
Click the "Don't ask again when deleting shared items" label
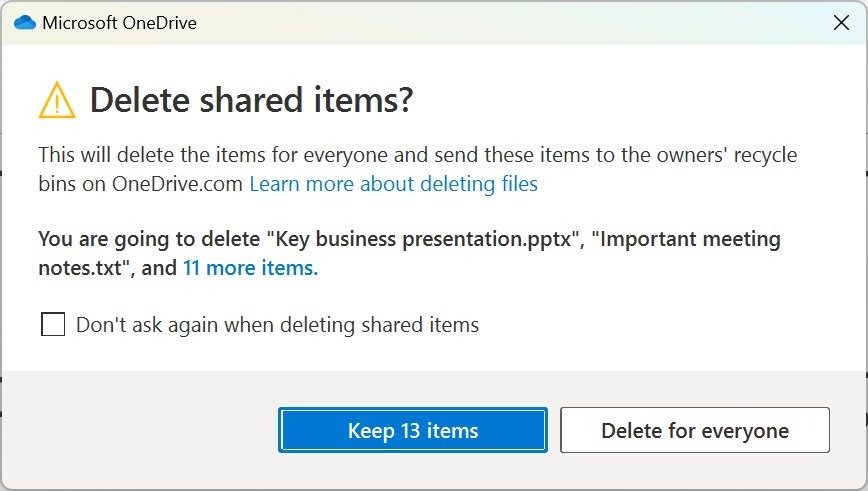[x=277, y=325]
